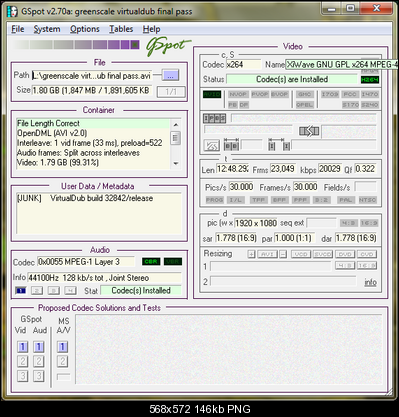Click the green CBR audio indicator

pos(151,262)
